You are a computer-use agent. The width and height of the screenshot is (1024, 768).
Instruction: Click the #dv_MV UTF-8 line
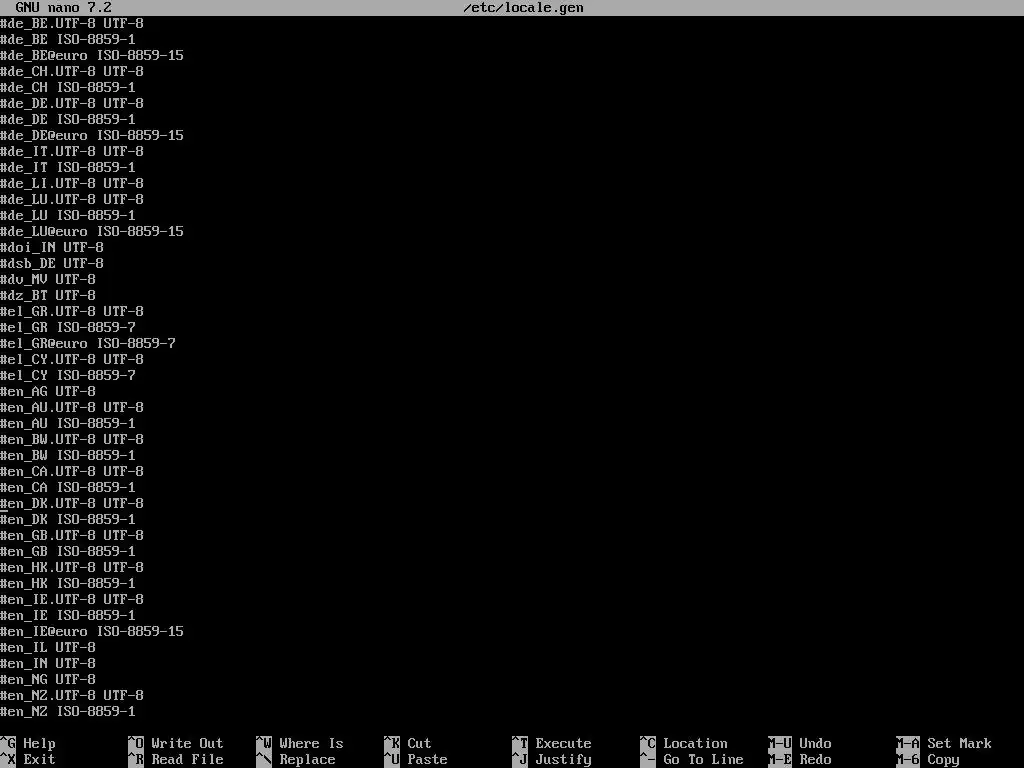pos(48,280)
